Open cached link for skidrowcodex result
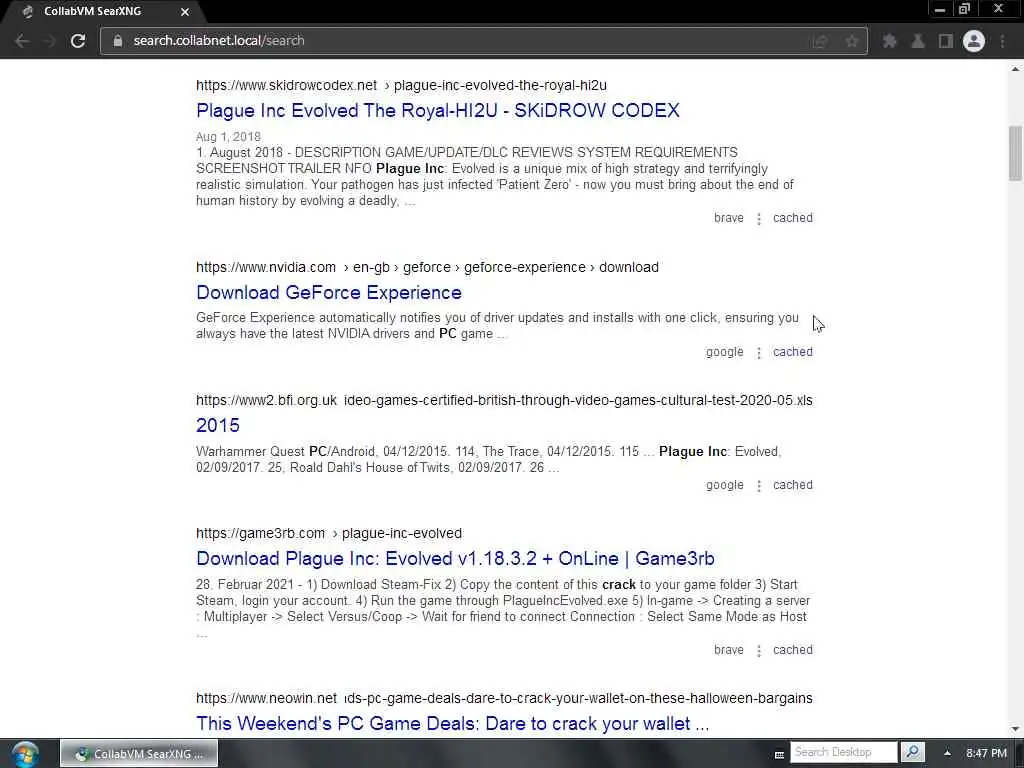The height and width of the screenshot is (768, 1024). click(x=793, y=218)
